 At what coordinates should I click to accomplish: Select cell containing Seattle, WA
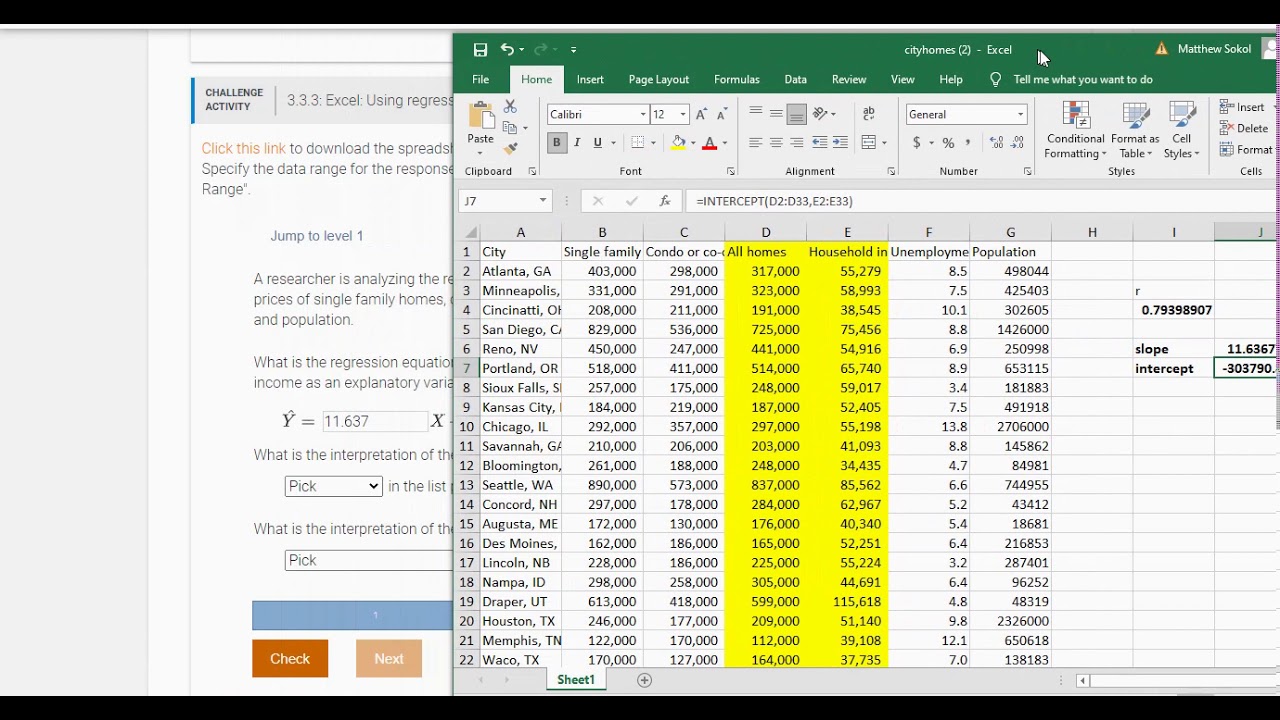pyautogui.click(x=521, y=485)
